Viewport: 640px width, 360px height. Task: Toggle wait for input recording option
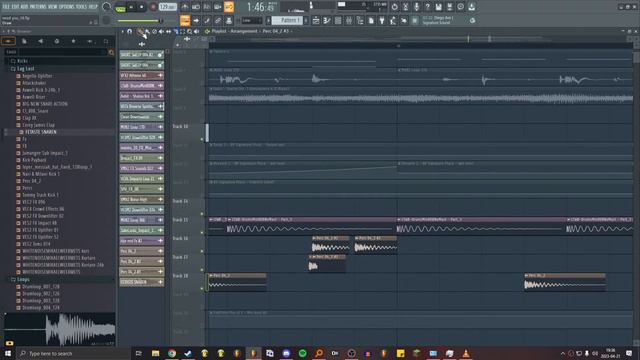pyautogui.click(x=196, y=7)
